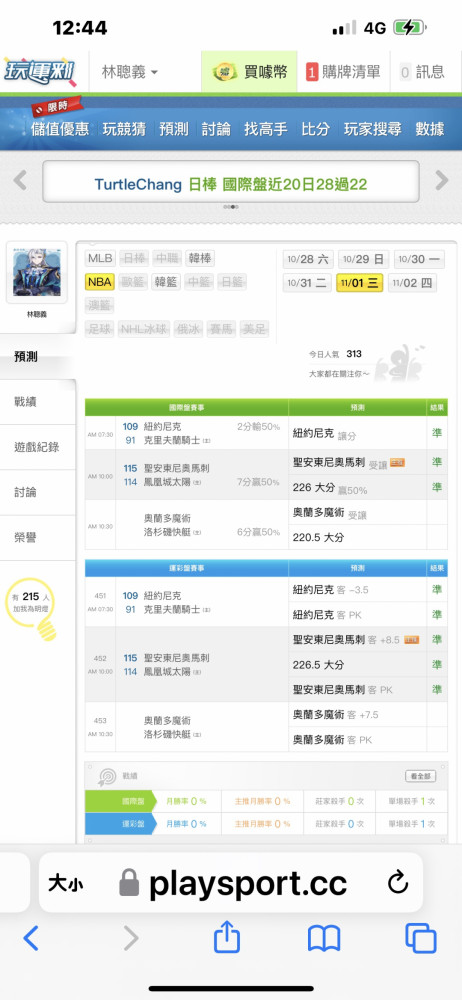
Task: Pick the 11/01 三 date
Action: [360, 283]
